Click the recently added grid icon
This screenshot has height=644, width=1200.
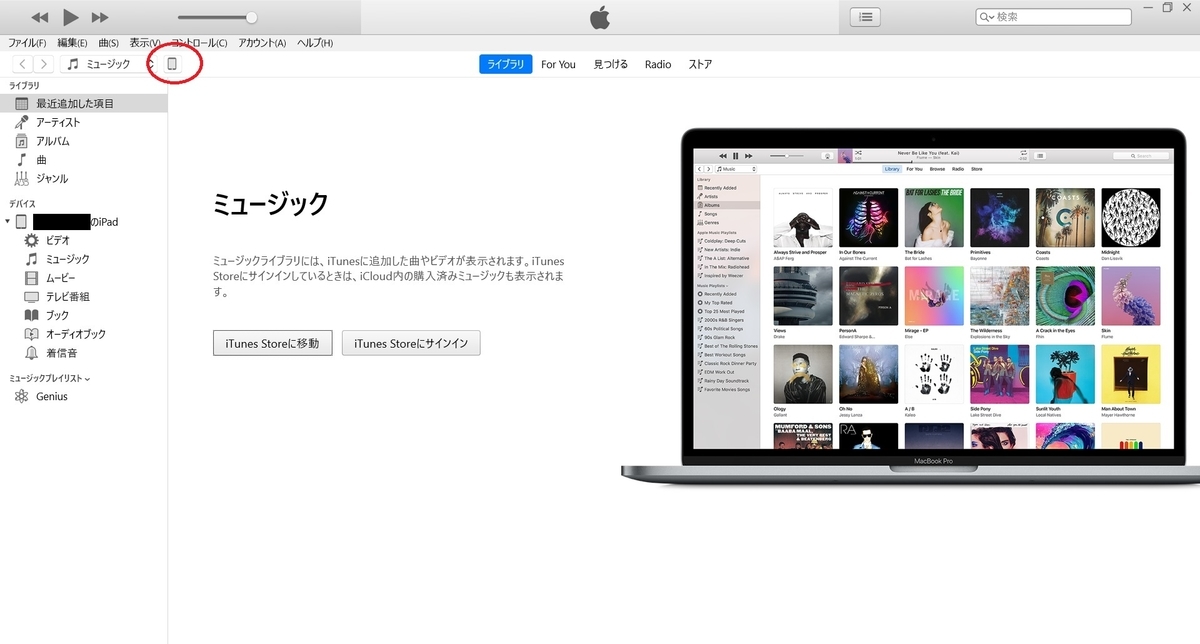pyautogui.click(x=22, y=103)
